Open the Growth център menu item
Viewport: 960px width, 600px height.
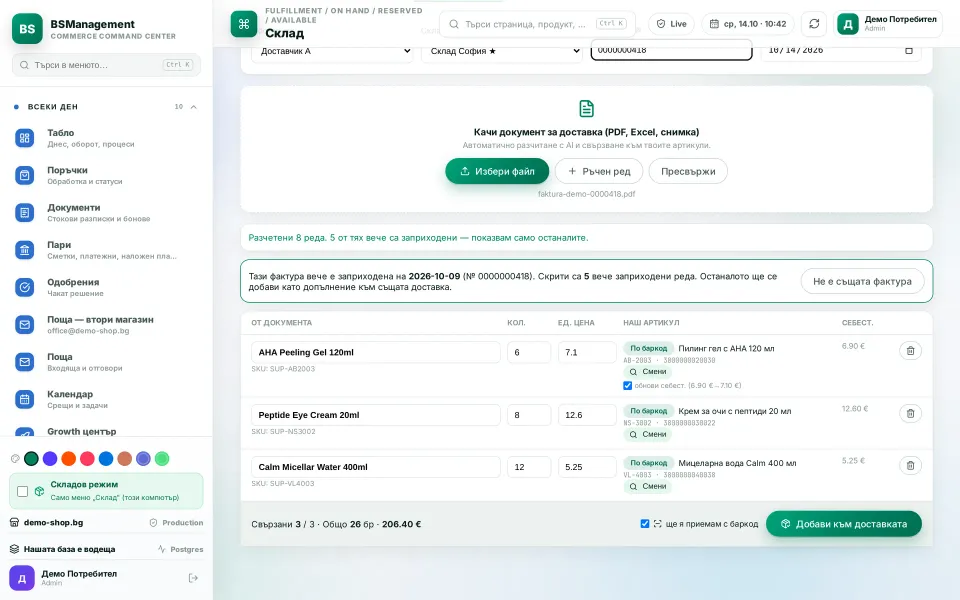coord(107,432)
